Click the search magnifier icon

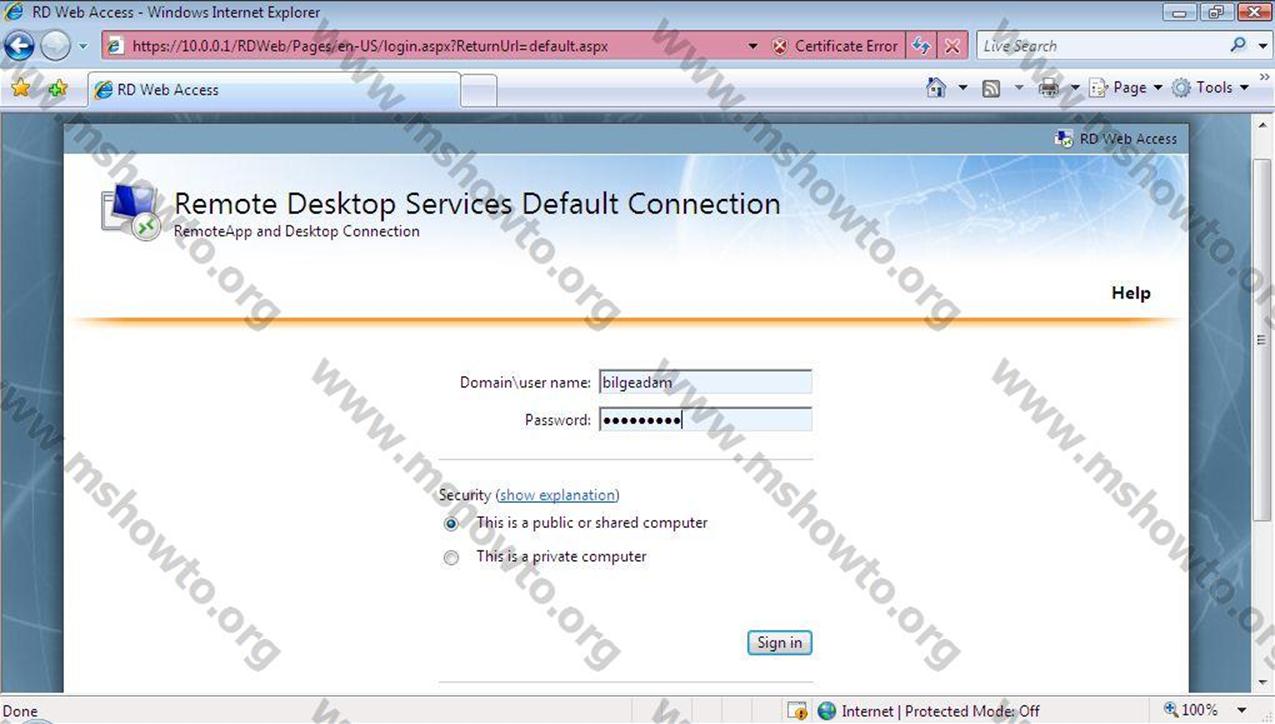(x=1238, y=45)
